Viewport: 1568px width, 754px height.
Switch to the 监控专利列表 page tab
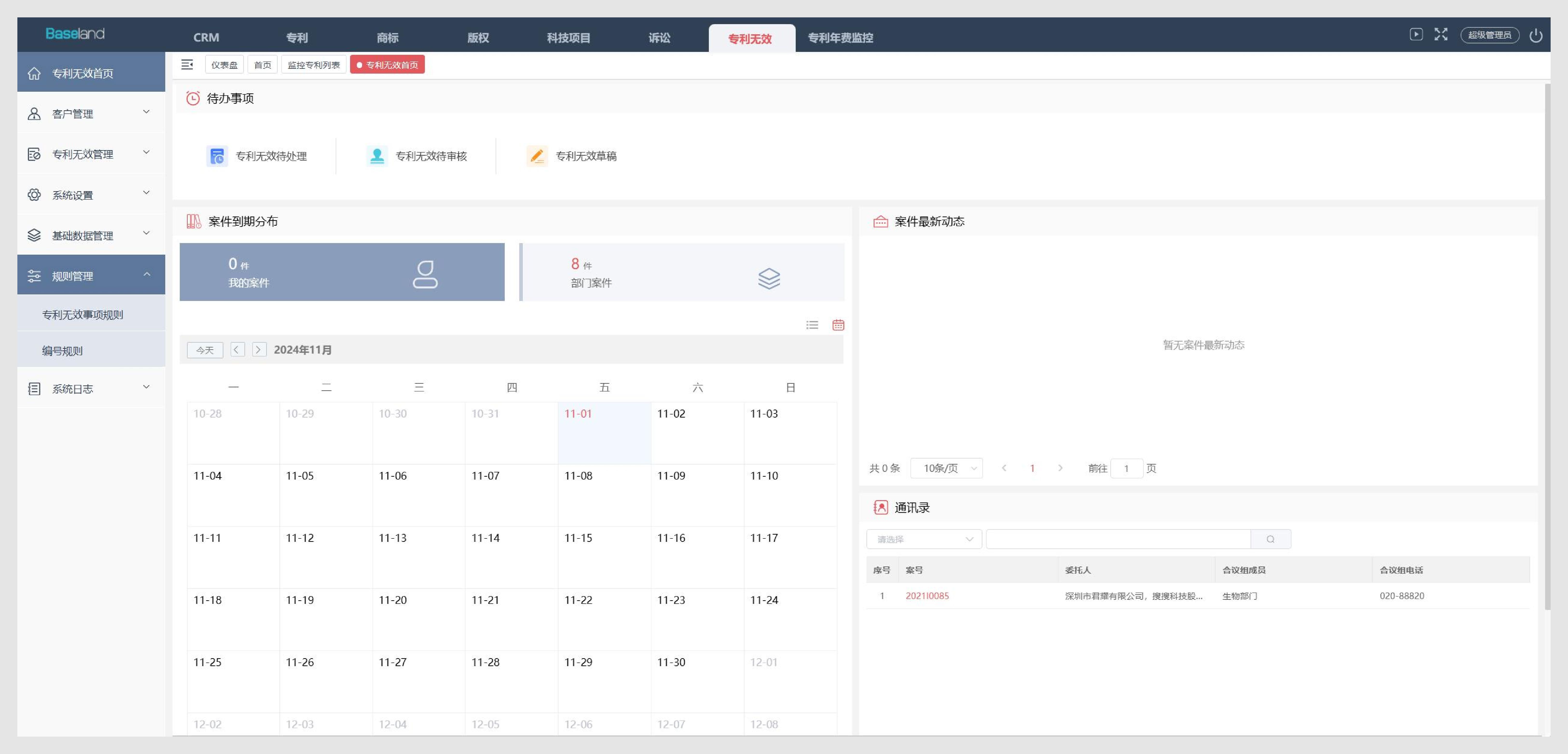pyautogui.click(x=313, y=64)
